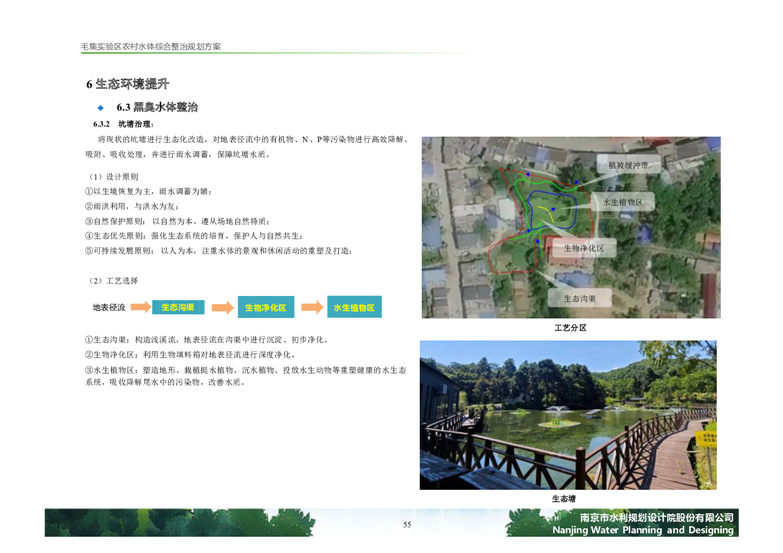The height and width of the screenshot is (553, 783).
Task: Click the orange arrow after 地表径流
Action: (x=138, y=307)
